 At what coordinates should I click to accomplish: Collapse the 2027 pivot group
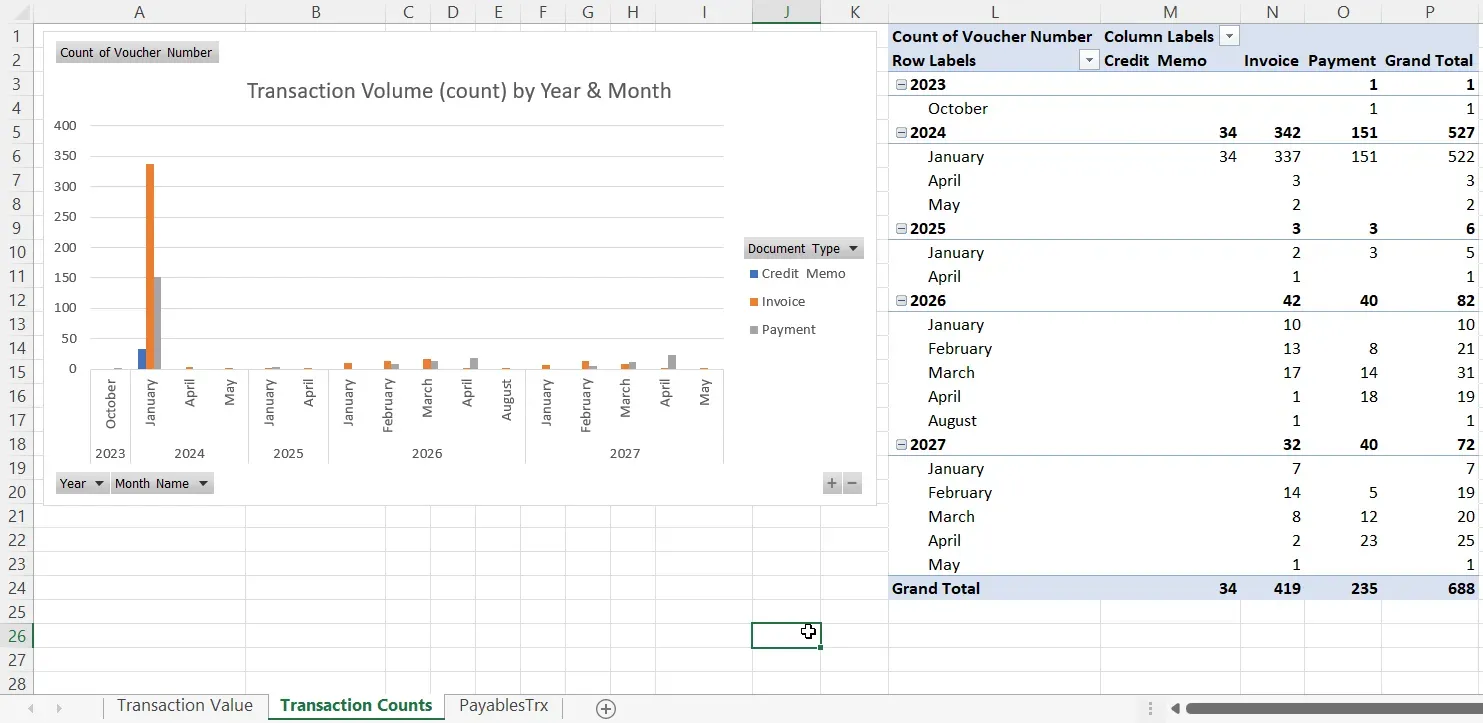901,445
